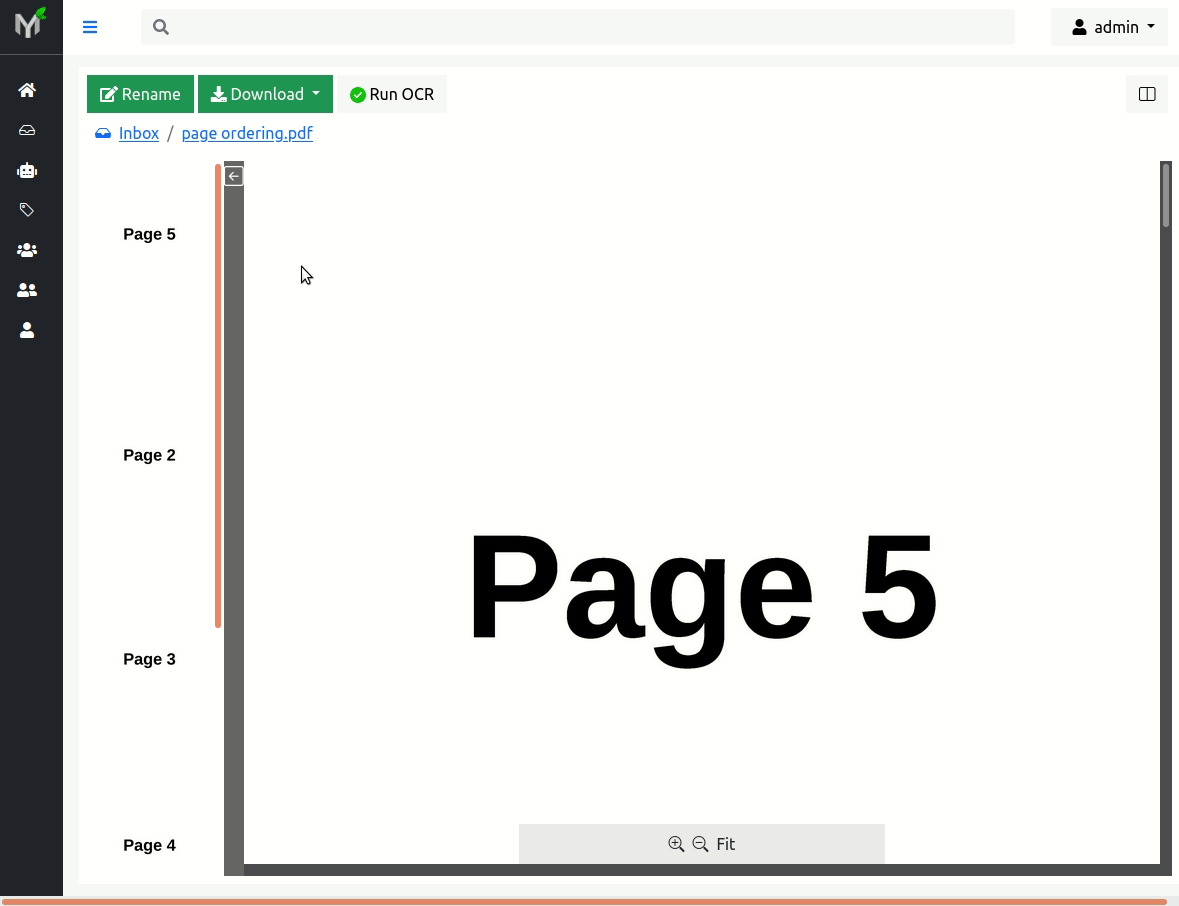Click inside the search bar
1179x906 pixels.
click(x=578, y=27)
